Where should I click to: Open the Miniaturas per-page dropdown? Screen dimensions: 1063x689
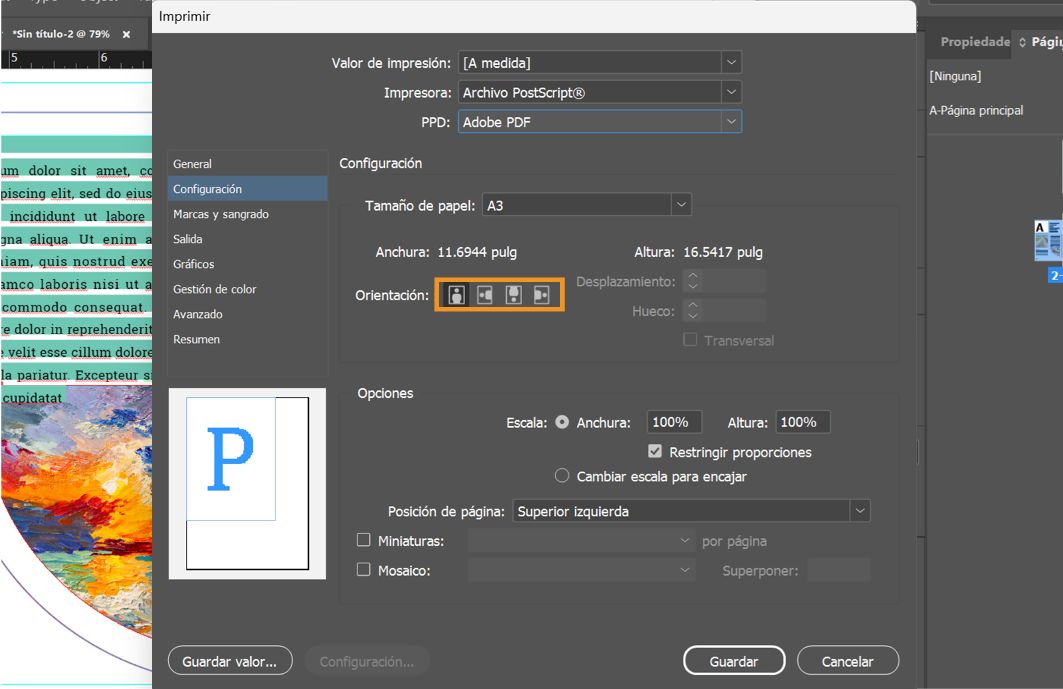[x=581, y=540]
